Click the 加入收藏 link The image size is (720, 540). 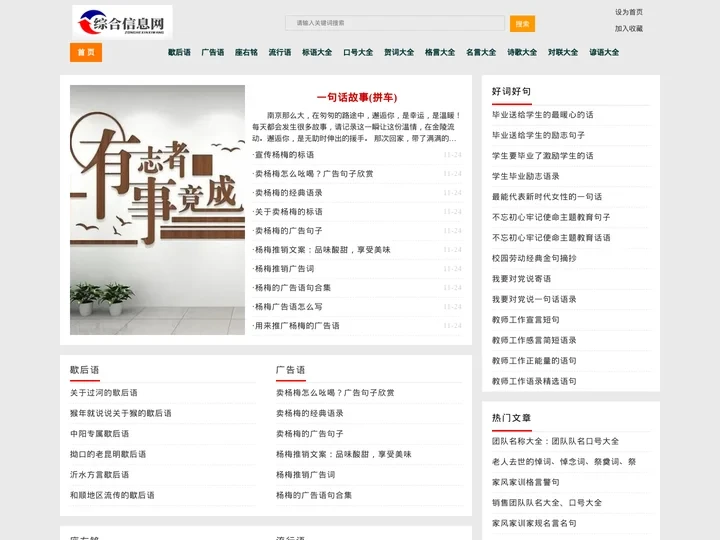coord(629,28)
